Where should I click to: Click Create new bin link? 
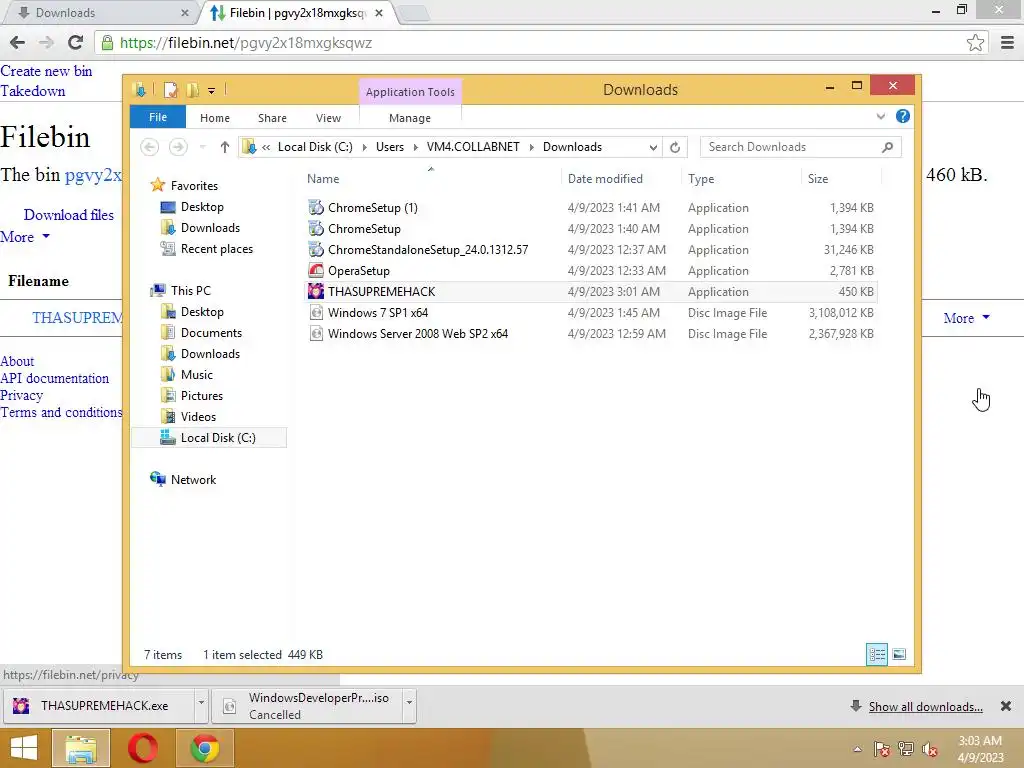[x=46, y=71]
